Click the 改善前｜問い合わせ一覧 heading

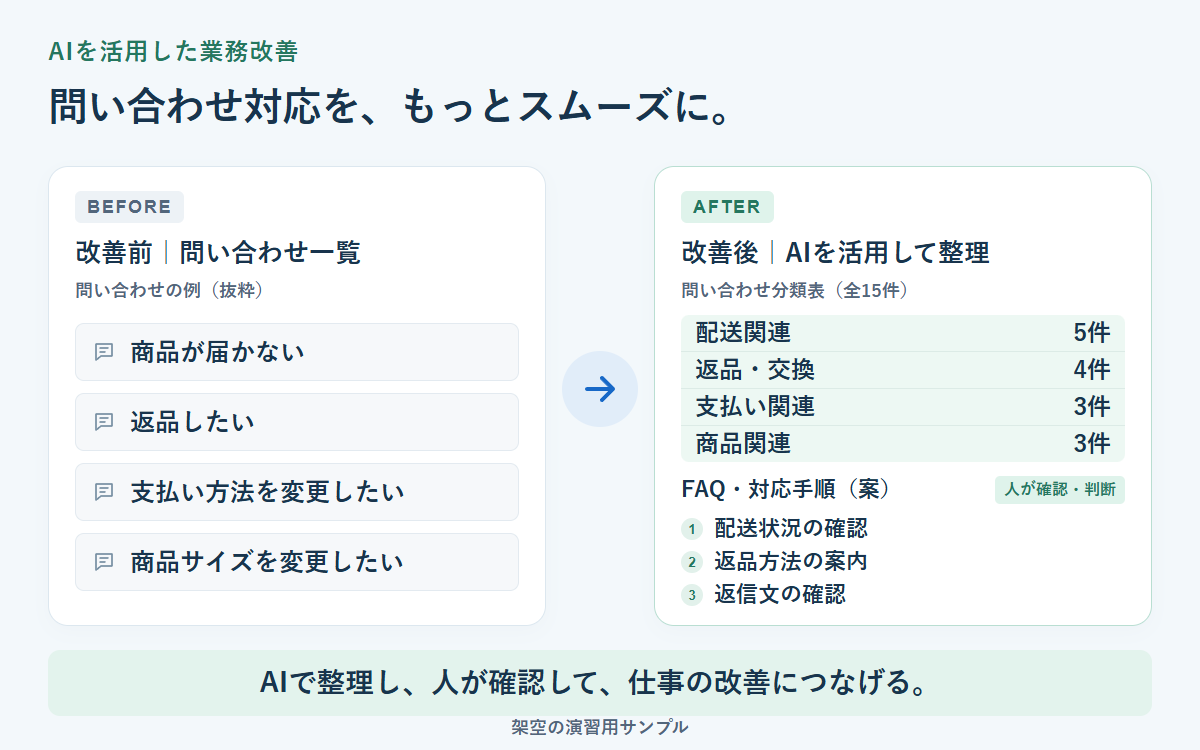tap(218, 253)
